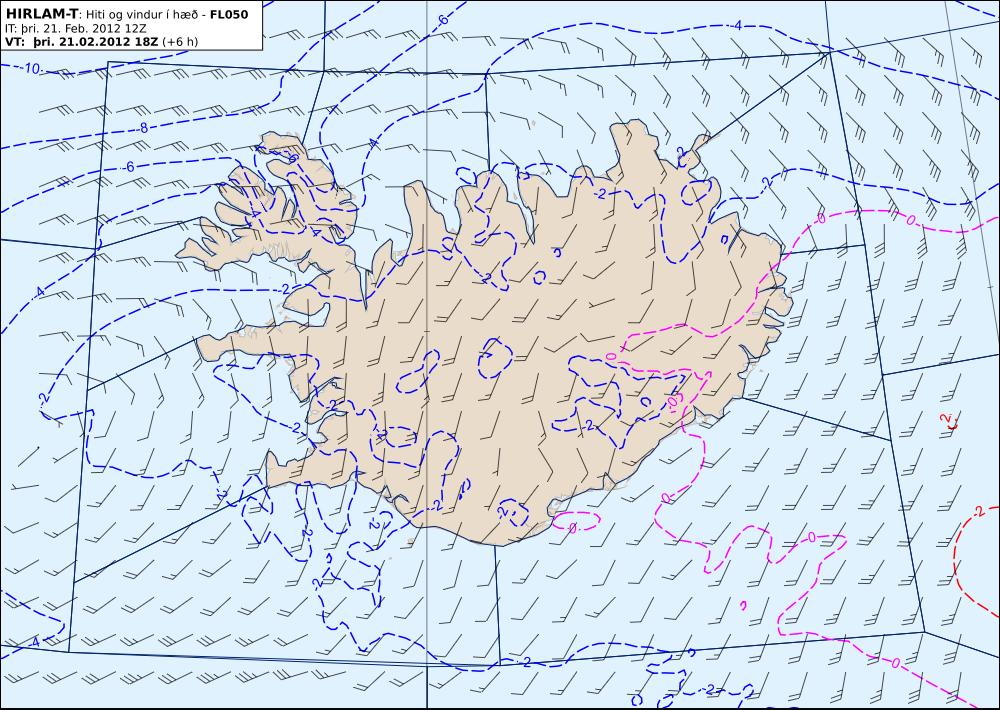1000x710 pixels.
Task: Click the '(+6 h)' forecast offset text
Action: point(180,41)
